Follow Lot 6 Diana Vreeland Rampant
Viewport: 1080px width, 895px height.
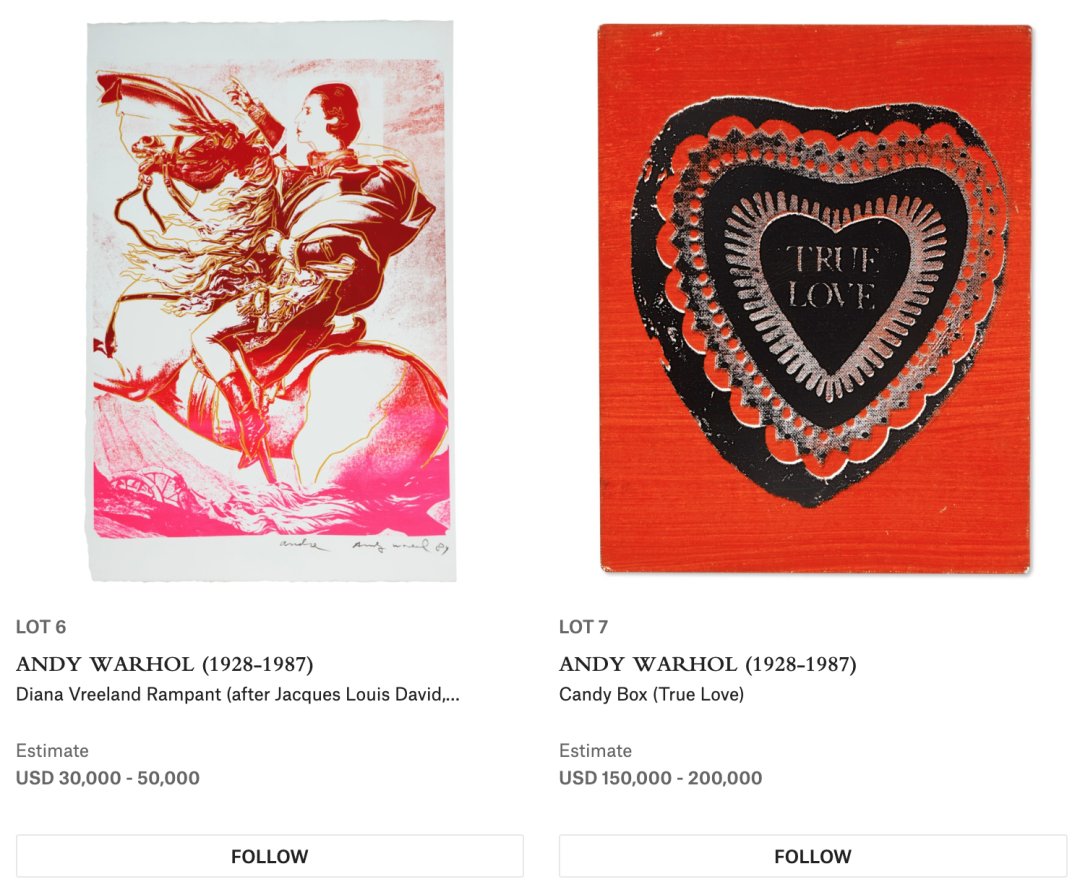(270, 856)
